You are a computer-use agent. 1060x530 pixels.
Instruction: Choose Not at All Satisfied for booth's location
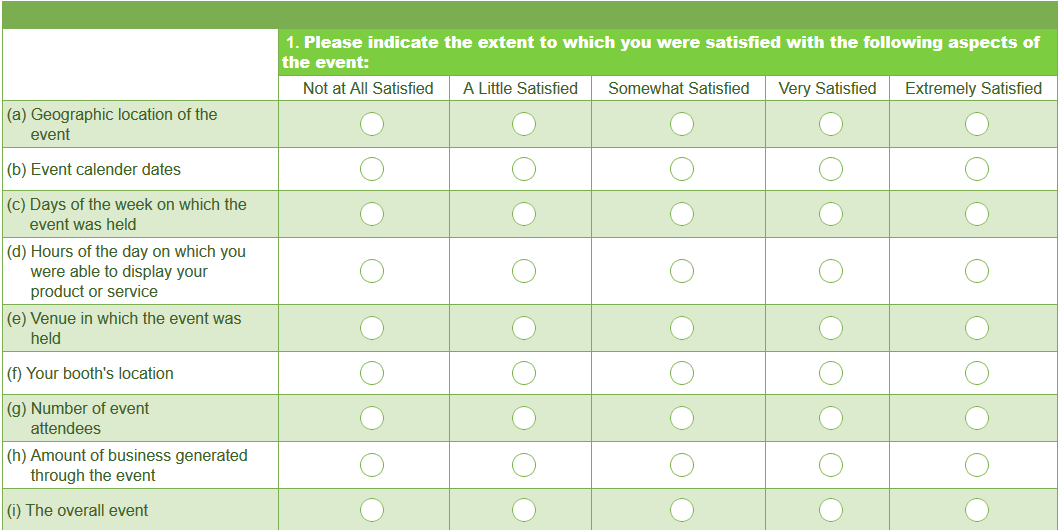pyautogui.click(x=372, y=373)
